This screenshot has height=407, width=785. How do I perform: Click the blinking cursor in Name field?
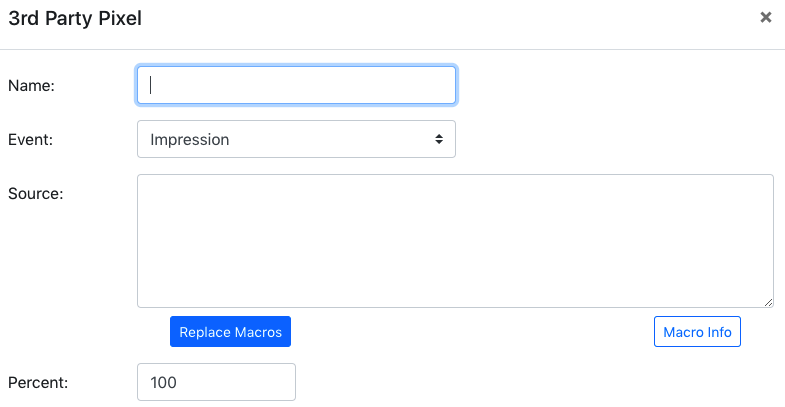(x=150, y=85)
